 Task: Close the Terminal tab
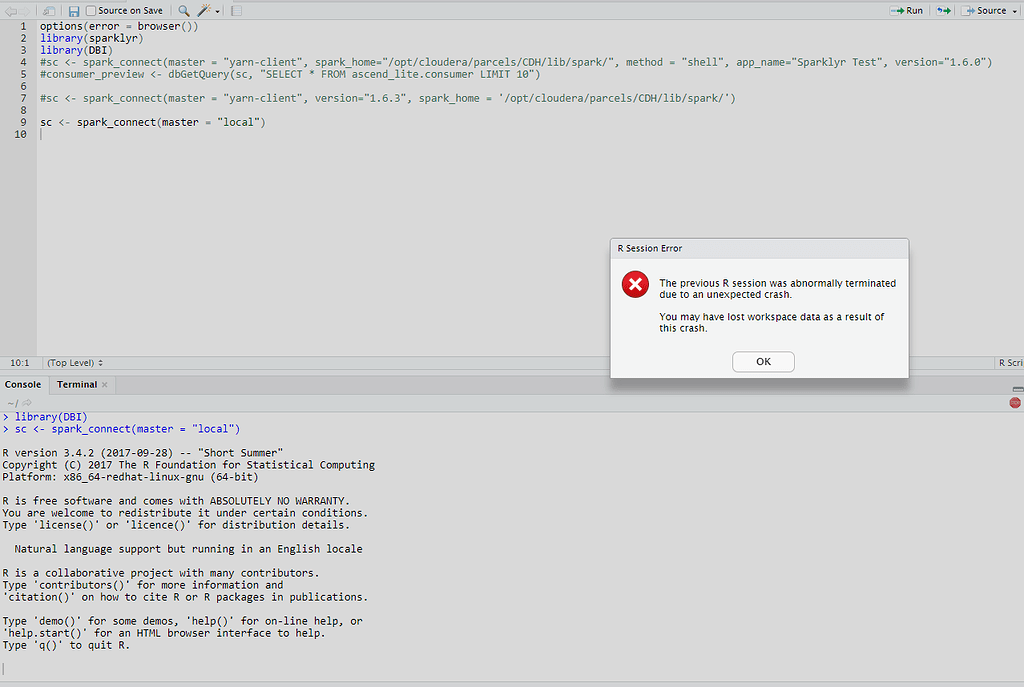click(104, 384)
